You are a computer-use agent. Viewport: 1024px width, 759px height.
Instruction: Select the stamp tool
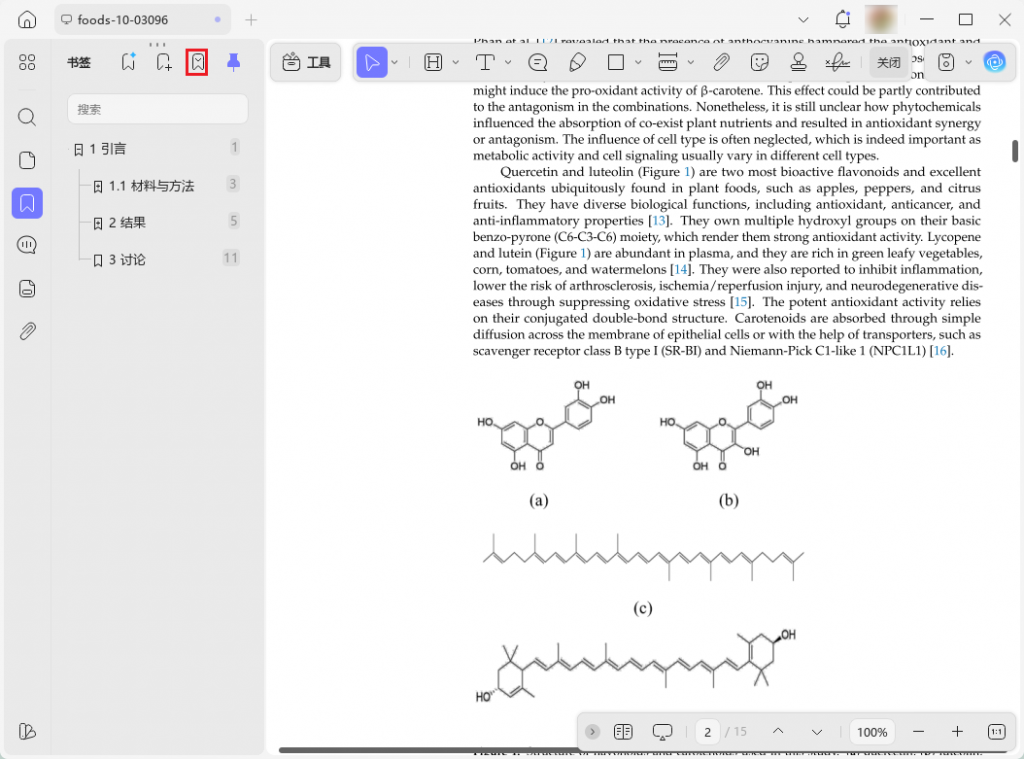tap(798, 63)
